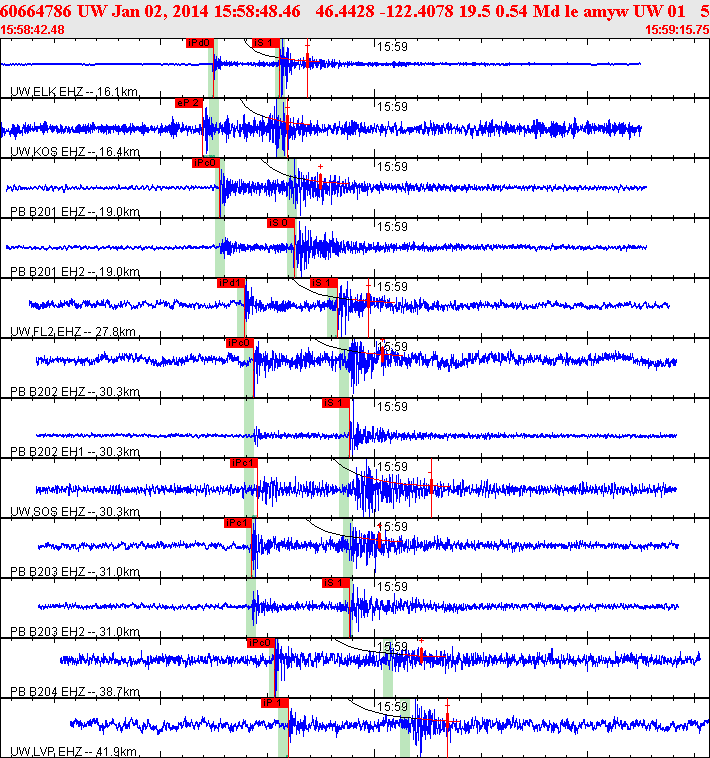Select the trace label 'PB B202 EHZ -- 30.3km'
710x758 pixels.
75,391
